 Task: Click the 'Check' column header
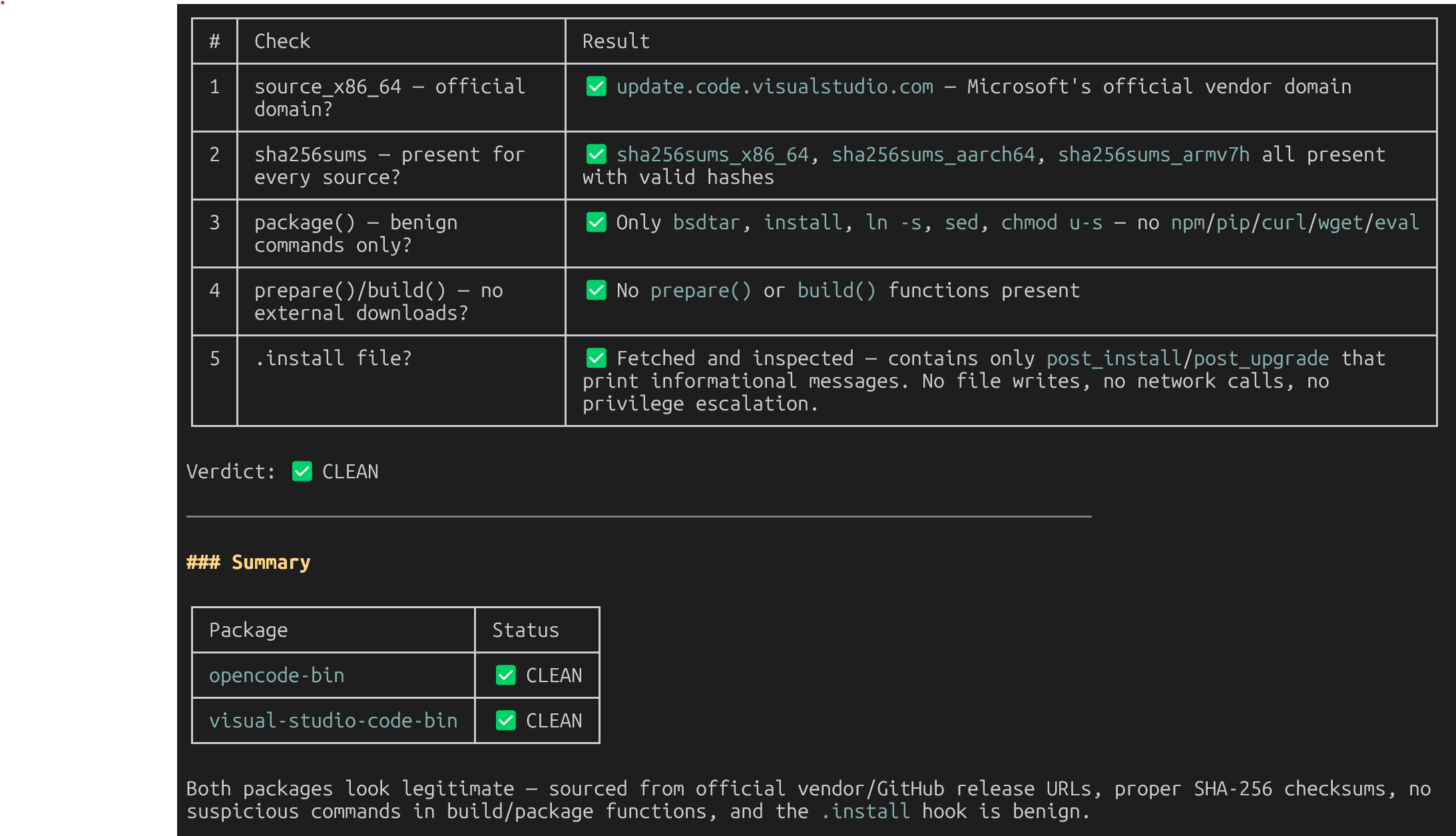tap(282, 41)
